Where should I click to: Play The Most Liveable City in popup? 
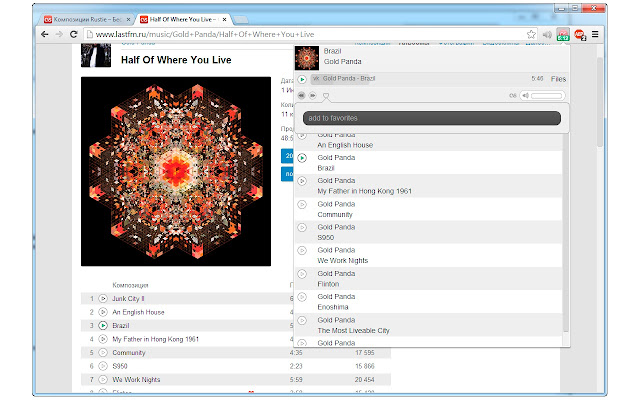pos(302,320)
